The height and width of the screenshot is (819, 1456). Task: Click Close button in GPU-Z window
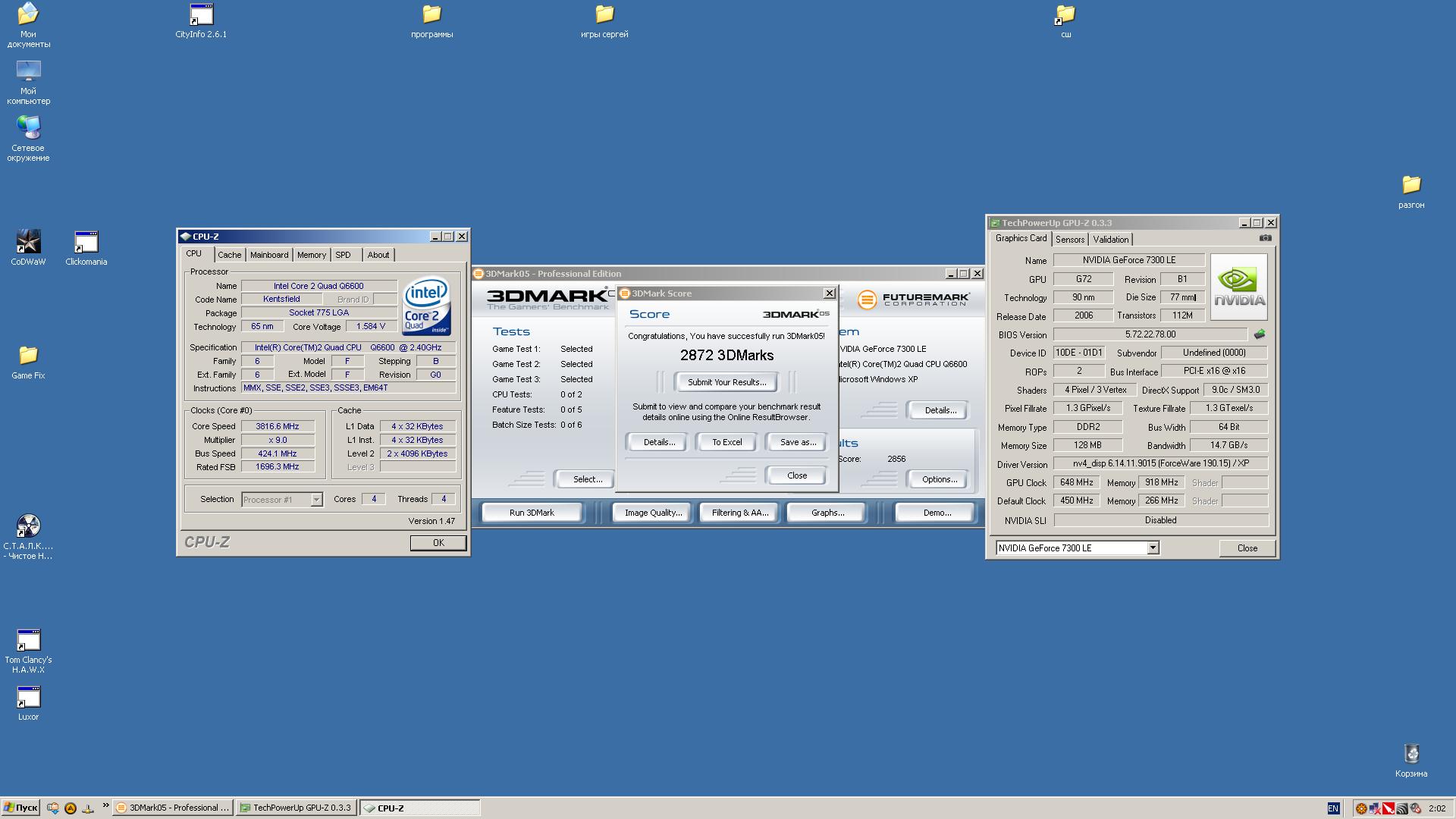coord(1247,548)
